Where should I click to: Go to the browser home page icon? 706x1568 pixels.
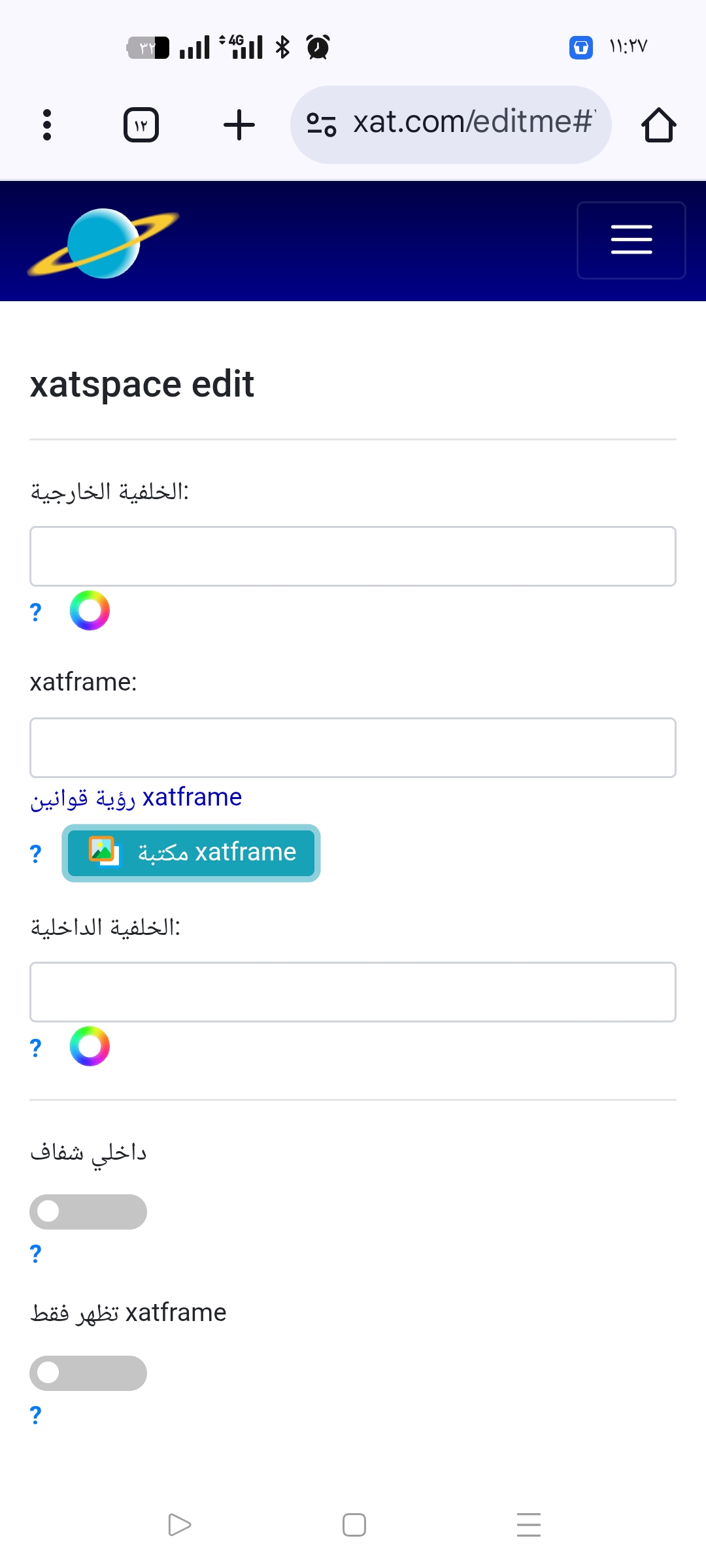[x=658, y=125]
